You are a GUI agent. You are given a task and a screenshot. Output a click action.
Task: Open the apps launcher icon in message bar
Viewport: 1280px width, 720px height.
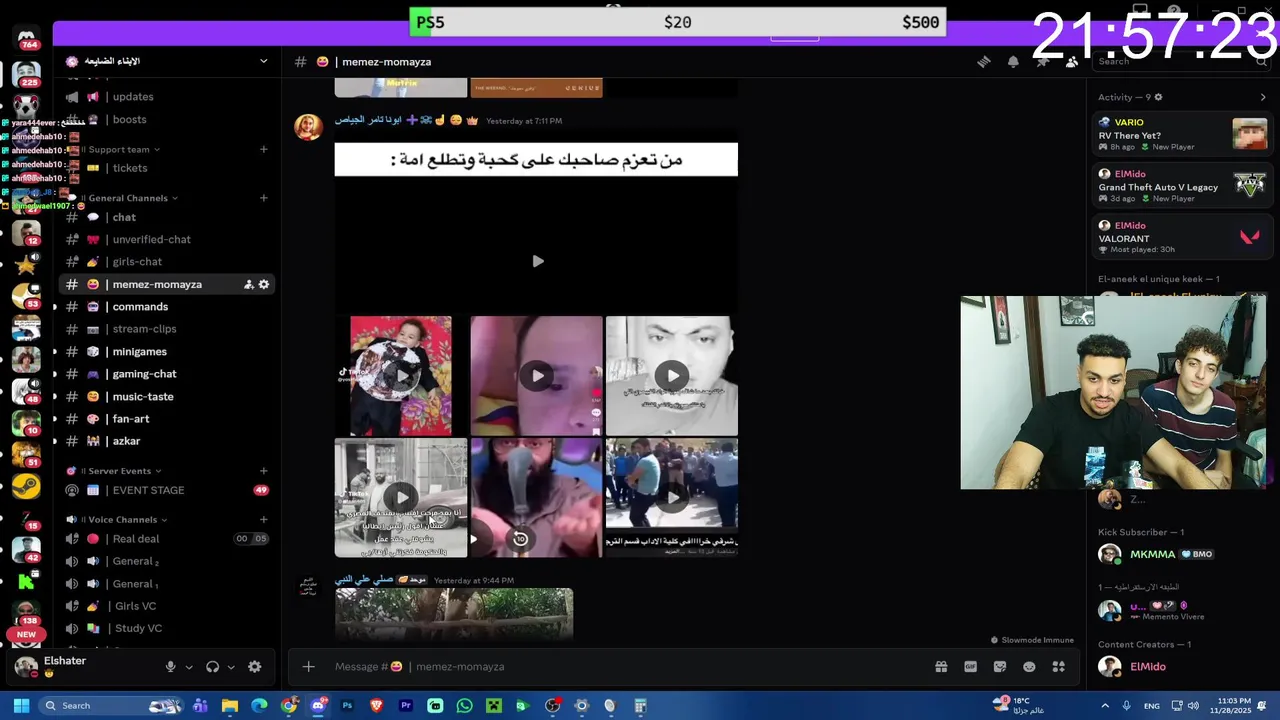(1059, 667)
